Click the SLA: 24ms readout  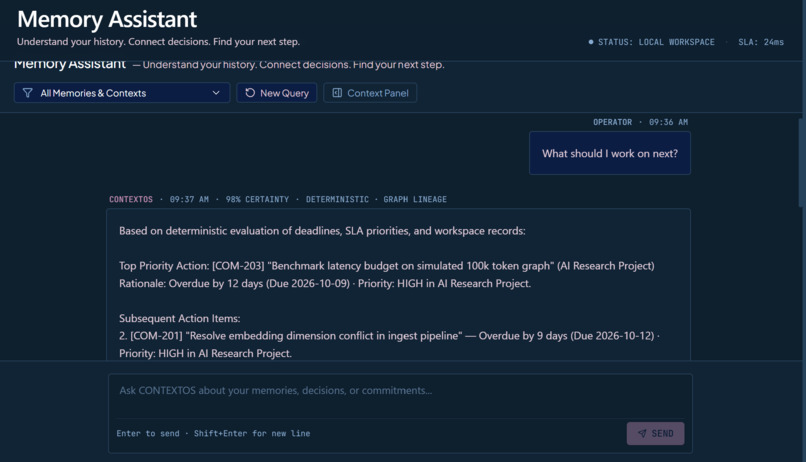click(x=761, y=42)
